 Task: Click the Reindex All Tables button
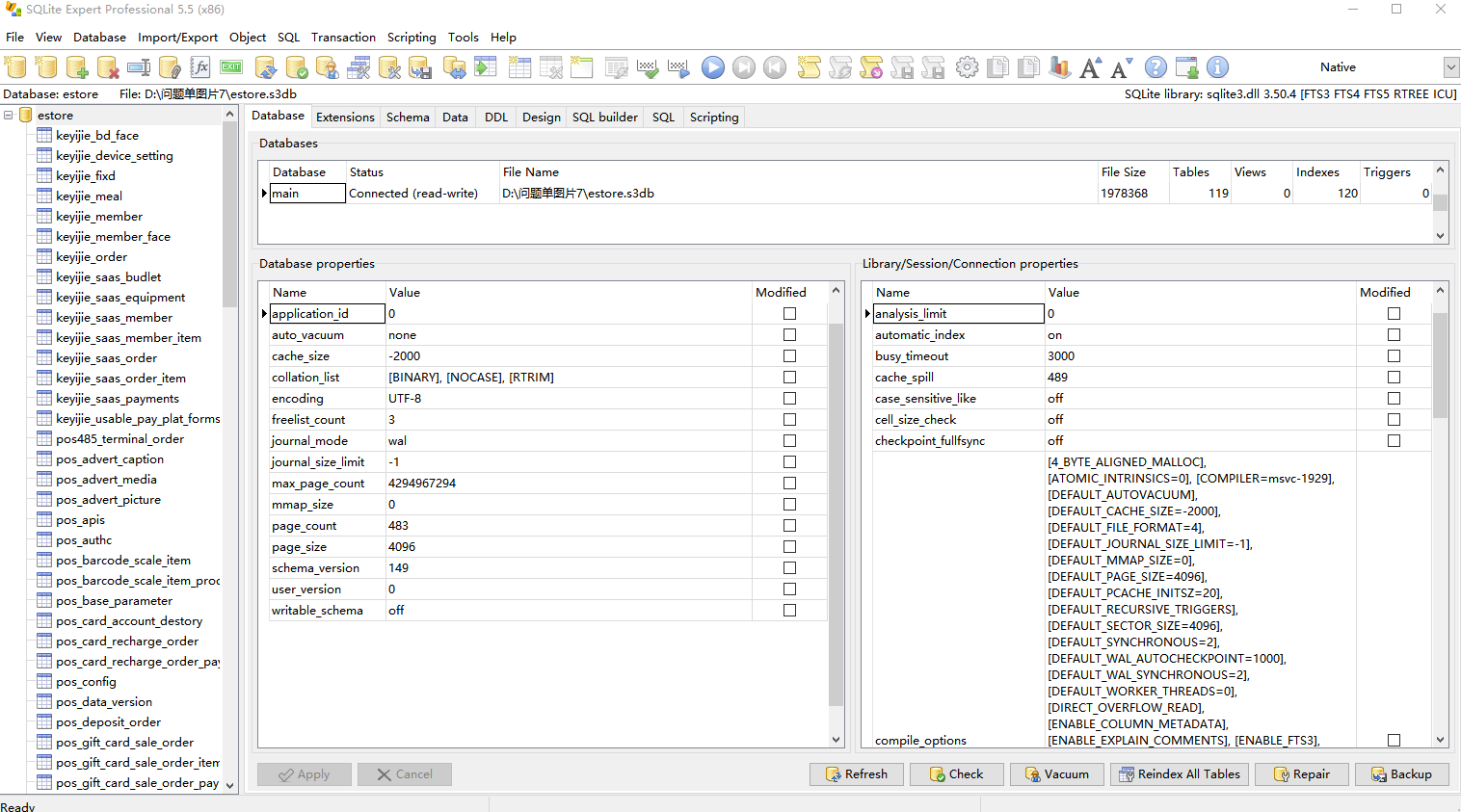click(1179, 774)
